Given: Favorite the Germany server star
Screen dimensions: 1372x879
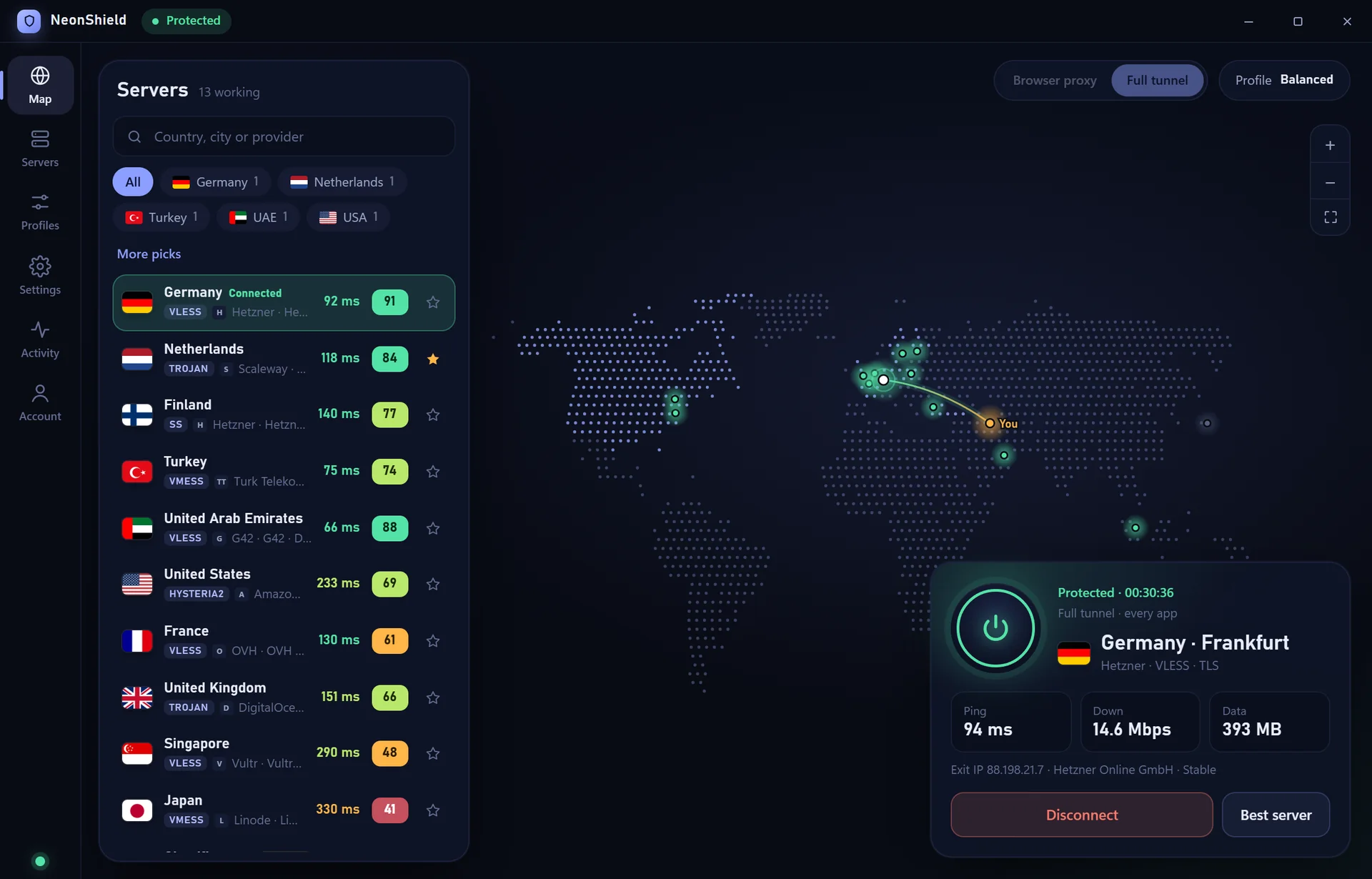Looking at the screenshot, I should (433, 302).
